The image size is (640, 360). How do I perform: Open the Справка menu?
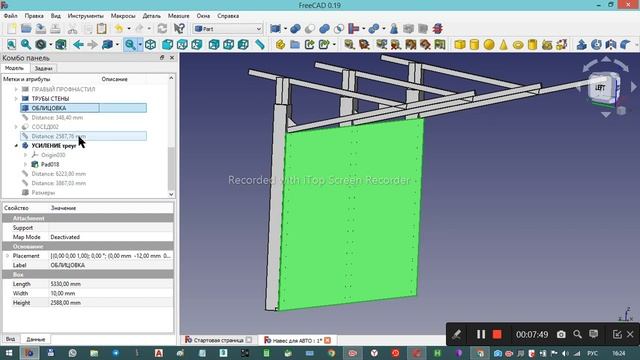228,16
